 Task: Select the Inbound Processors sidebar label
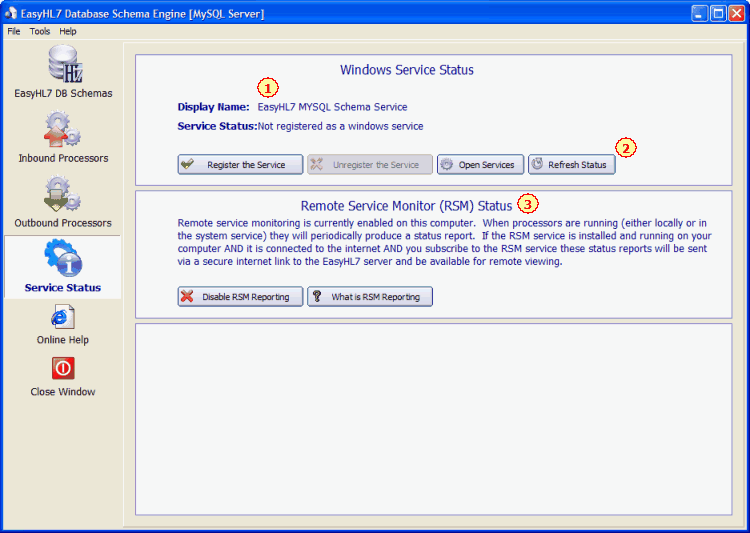pyautogui.click(x=63, y=158)
